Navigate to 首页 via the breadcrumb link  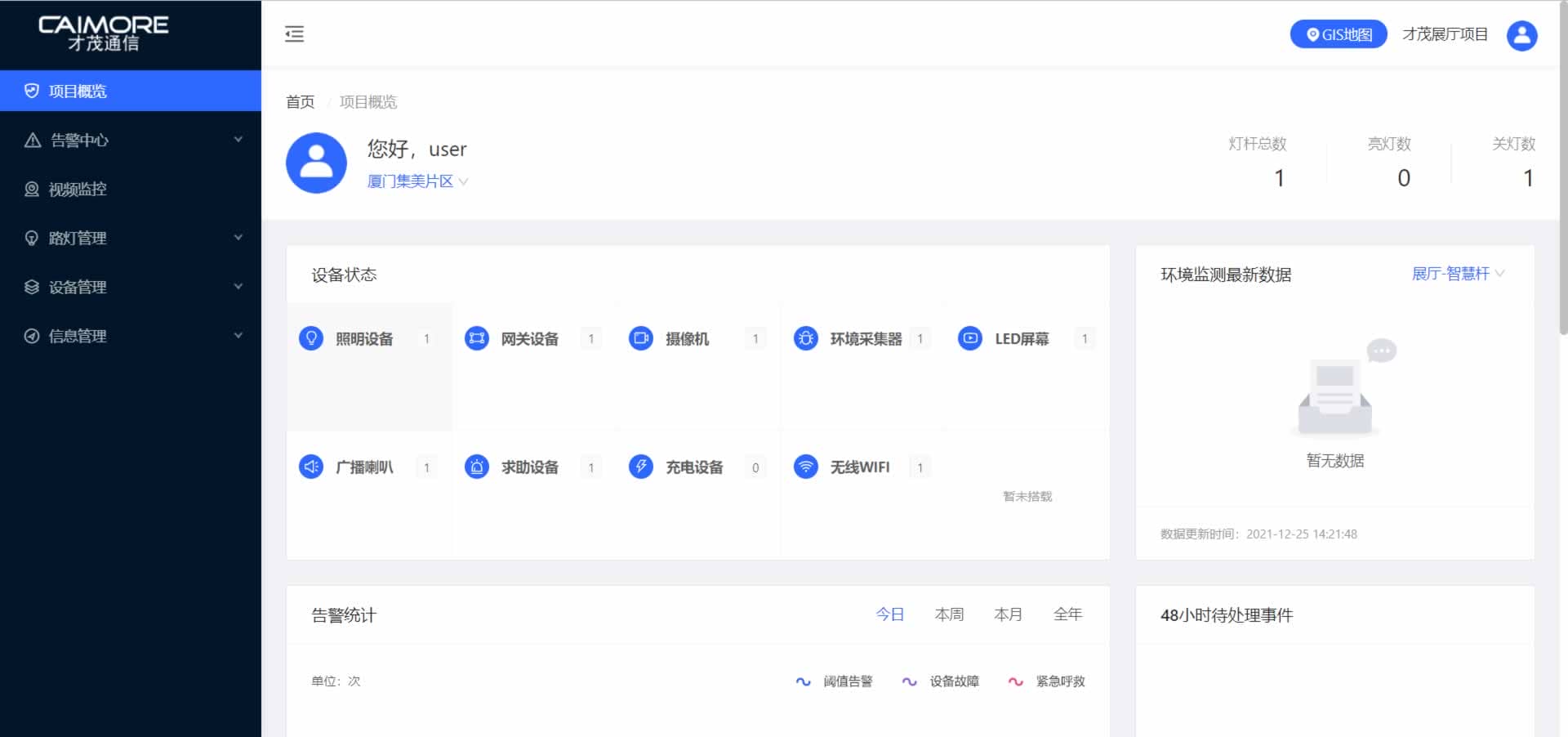coord(299,101)
